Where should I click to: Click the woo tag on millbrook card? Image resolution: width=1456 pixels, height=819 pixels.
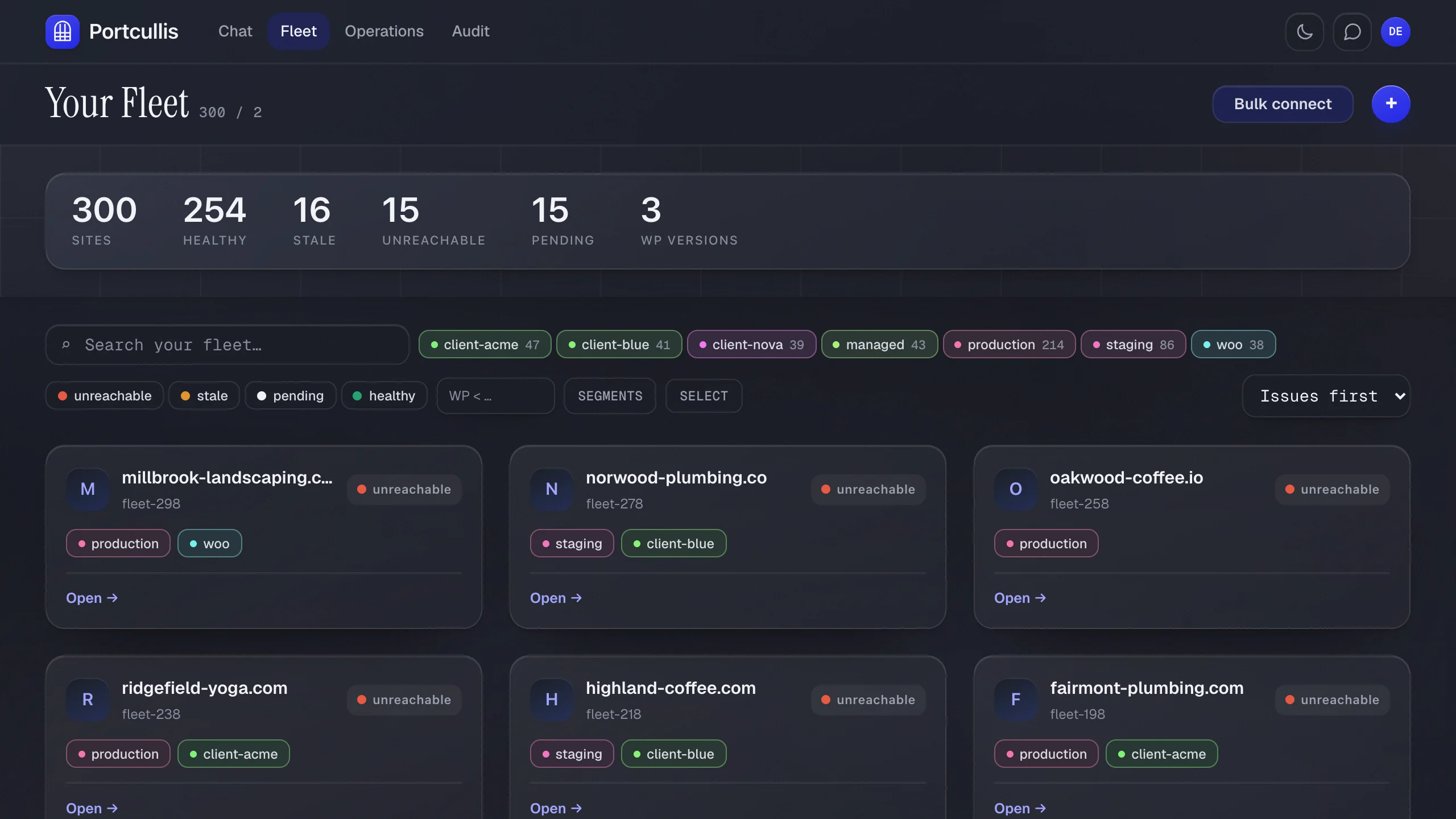point(210,544)
